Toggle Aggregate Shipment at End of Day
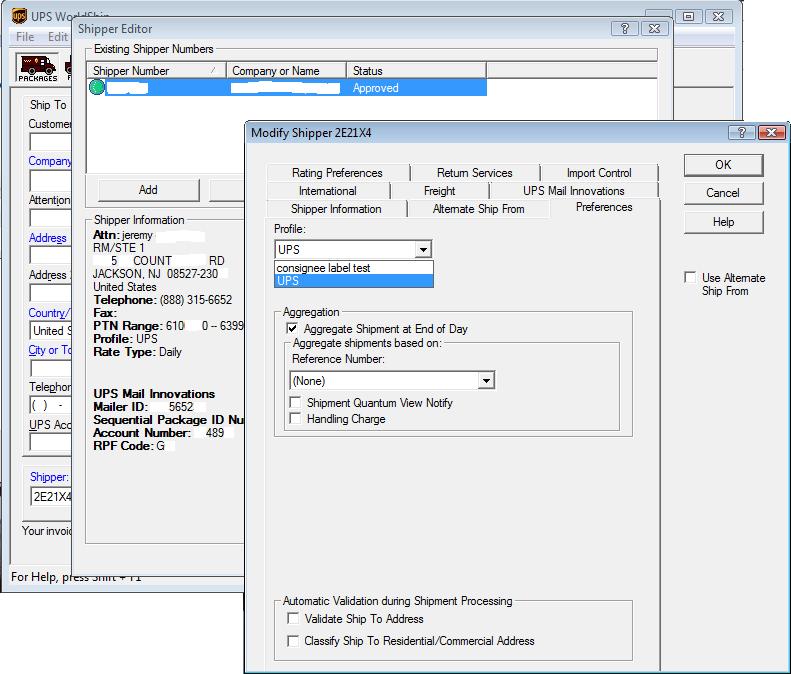791x674 pixels. (x=292, y=328)
